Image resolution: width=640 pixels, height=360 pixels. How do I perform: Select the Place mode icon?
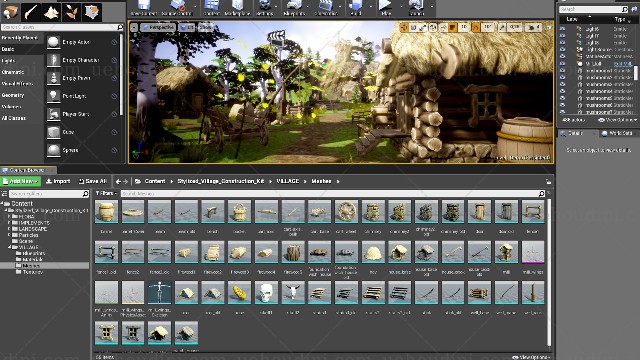point(11,12)
